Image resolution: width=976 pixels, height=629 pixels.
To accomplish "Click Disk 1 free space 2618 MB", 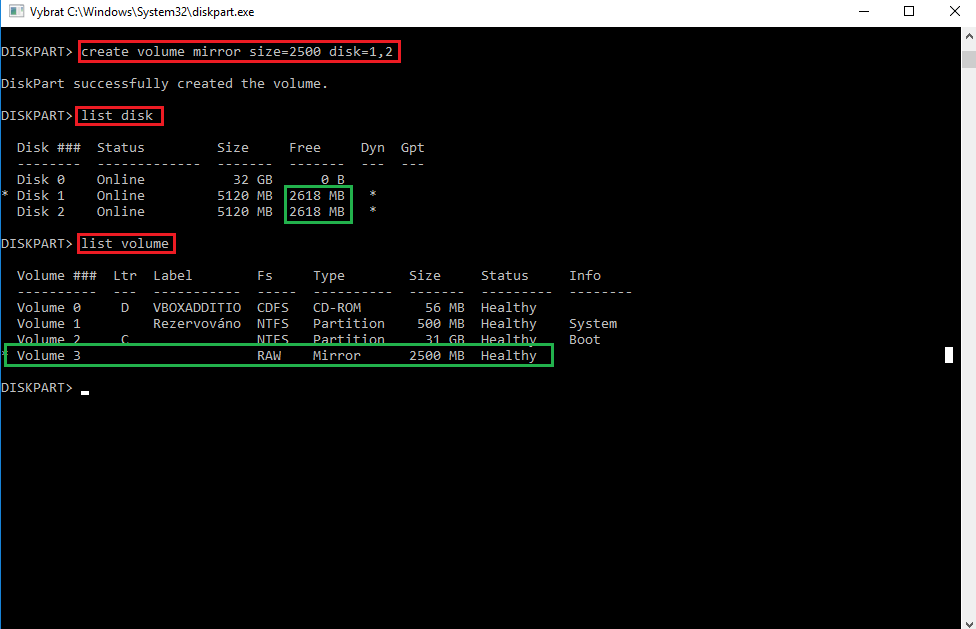I will pyautogui.click(x=317, y=196).
